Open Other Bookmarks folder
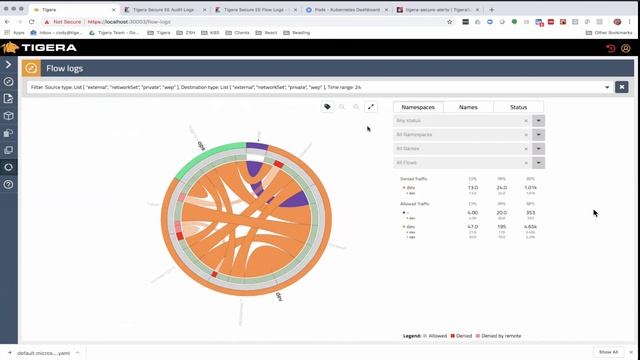 point(609,33)
